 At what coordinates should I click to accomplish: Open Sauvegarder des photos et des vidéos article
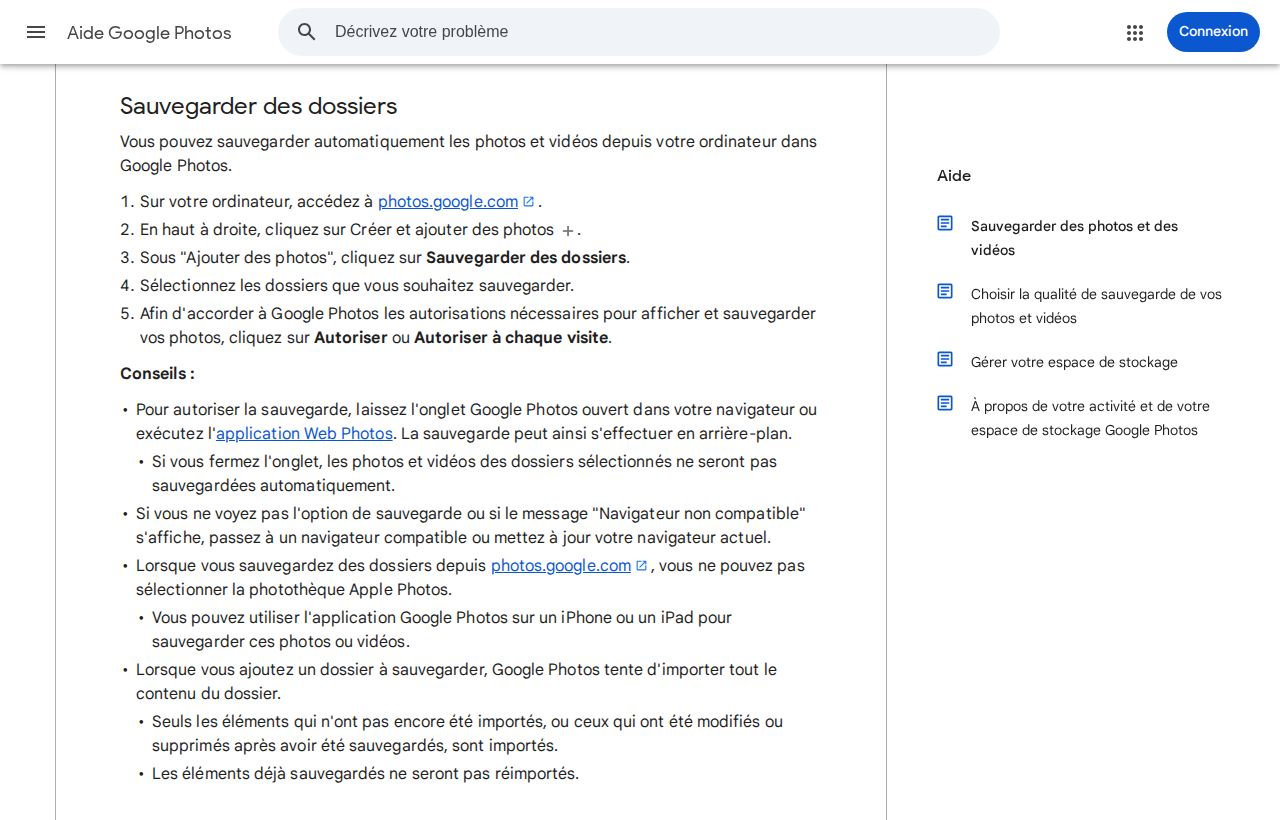[x=1075, y=238]
